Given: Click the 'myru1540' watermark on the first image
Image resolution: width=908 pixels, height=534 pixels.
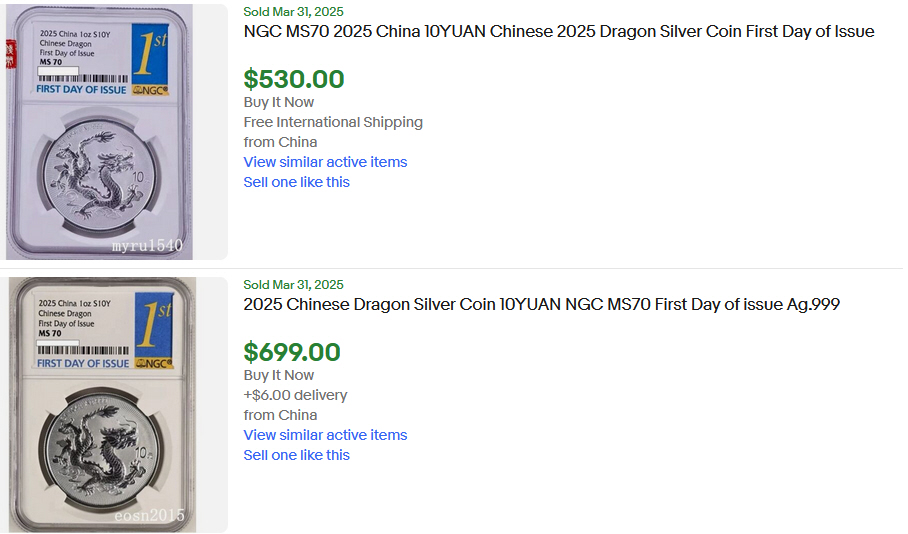Looking at the screenshot, I should tap(148, 244).
